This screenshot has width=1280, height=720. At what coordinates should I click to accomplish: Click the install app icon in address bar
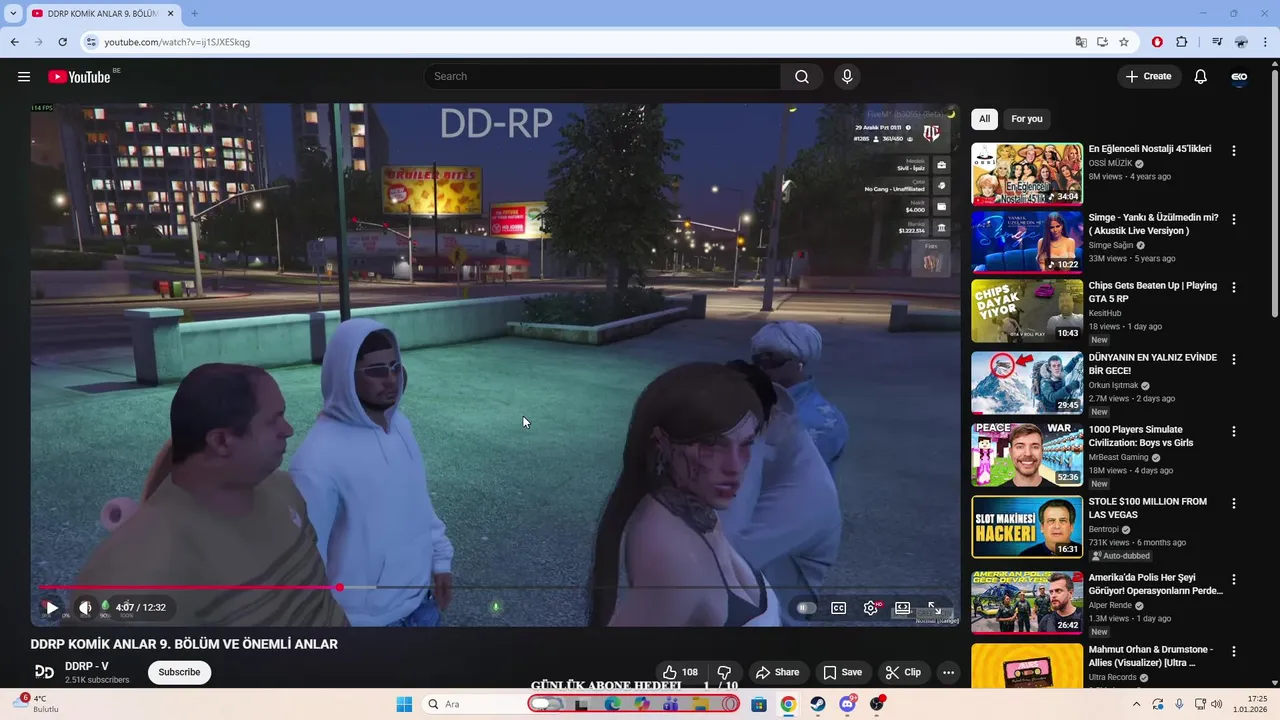tap(1102, 42)
